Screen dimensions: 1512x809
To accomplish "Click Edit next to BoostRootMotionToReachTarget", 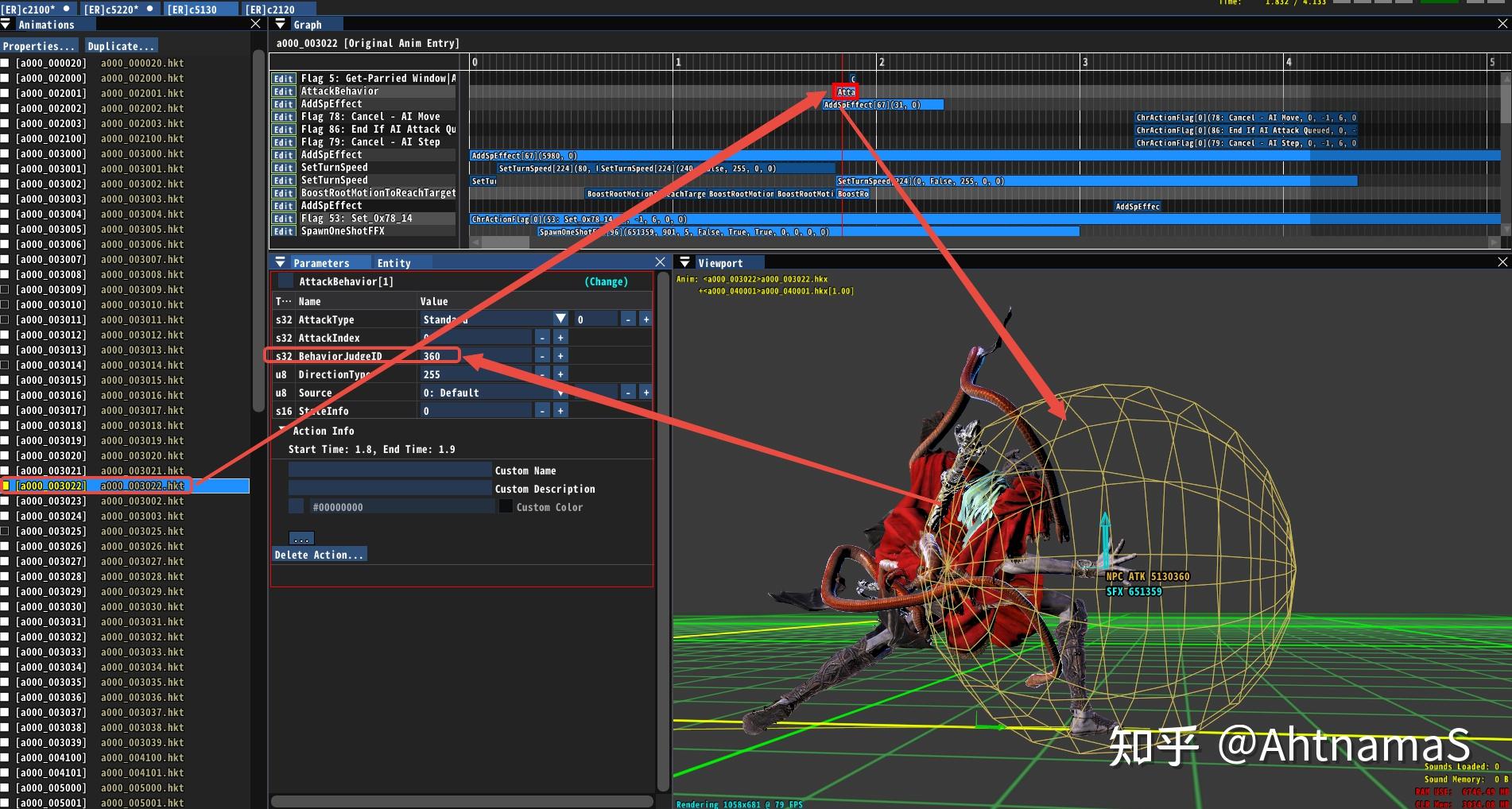I will point(283,192).
